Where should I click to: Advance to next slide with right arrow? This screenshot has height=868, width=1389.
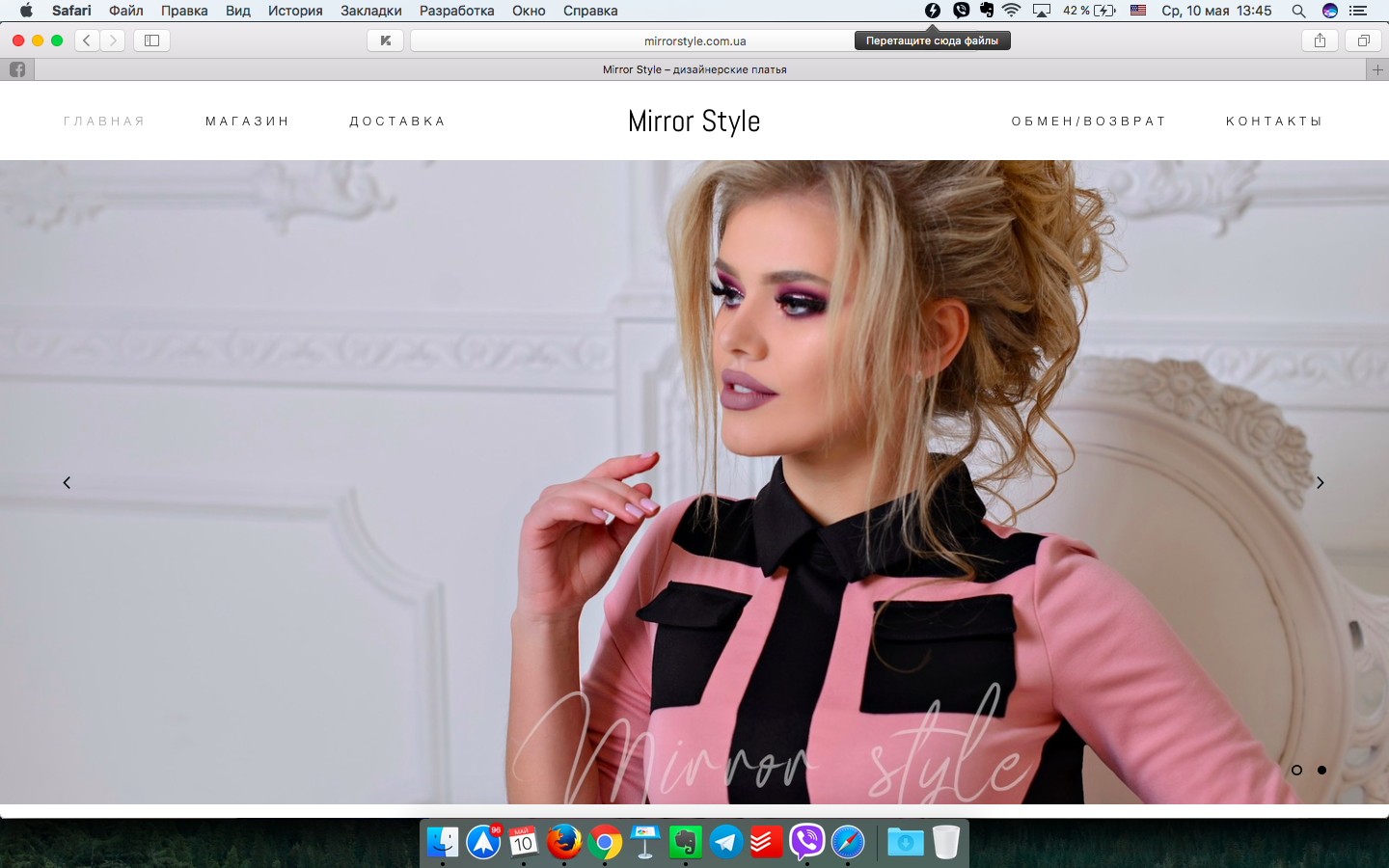click(1321, 482)
